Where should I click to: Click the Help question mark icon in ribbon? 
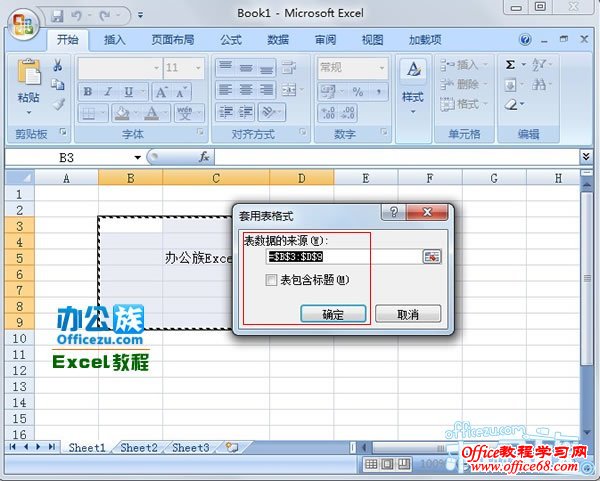(x=525, y=39)
